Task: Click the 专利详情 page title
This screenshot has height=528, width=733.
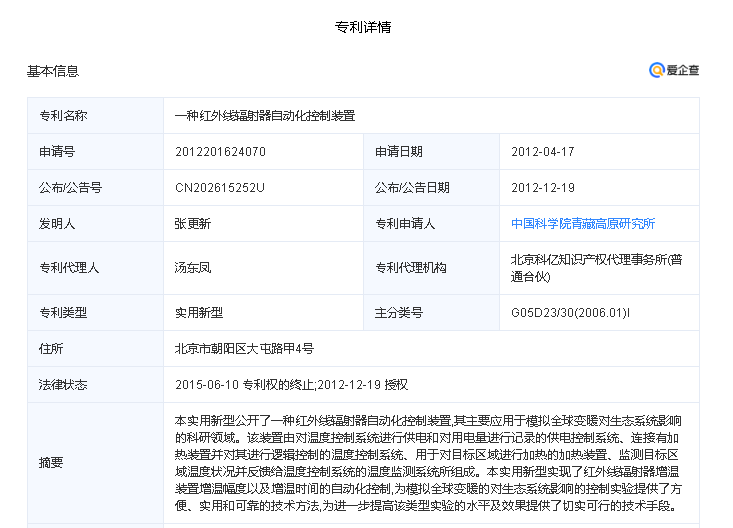Action: (x=363, y=27)
